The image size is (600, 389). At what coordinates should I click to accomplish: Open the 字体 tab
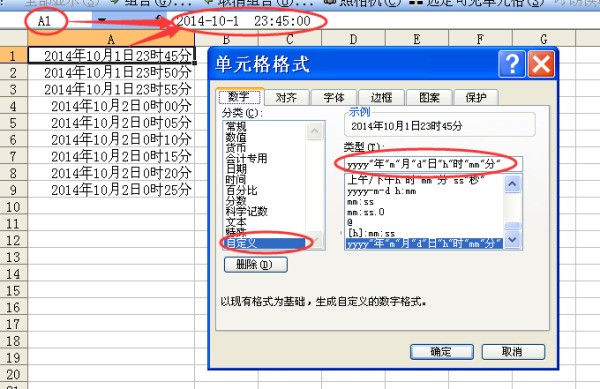[334, 98]
